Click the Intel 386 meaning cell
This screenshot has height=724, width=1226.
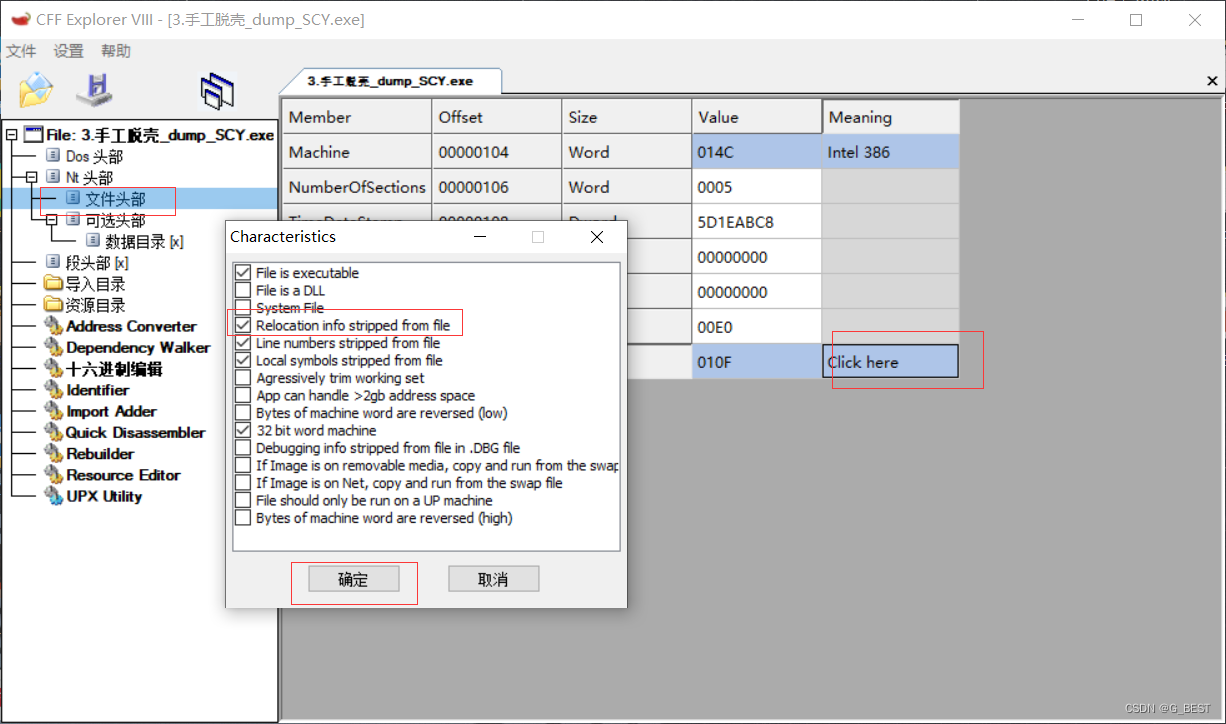(890, 152)
